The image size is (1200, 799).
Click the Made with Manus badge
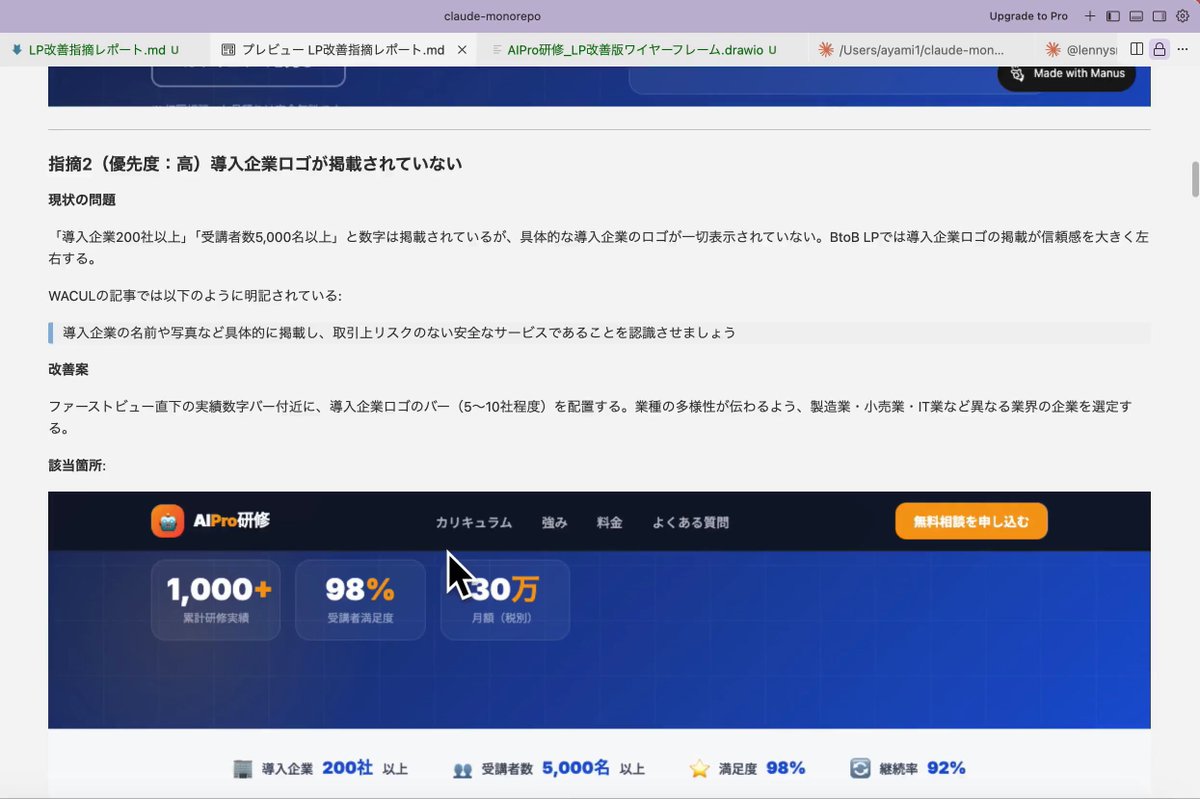(1066, 73)
